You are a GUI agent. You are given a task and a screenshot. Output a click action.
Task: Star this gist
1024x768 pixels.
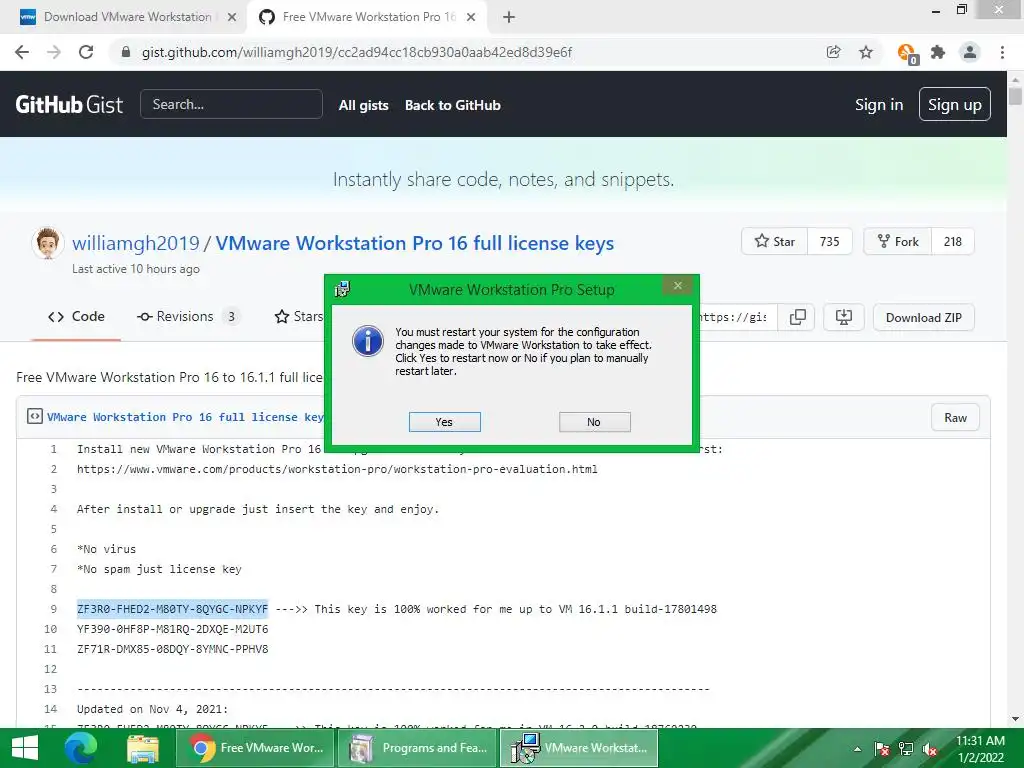point(775,242)
